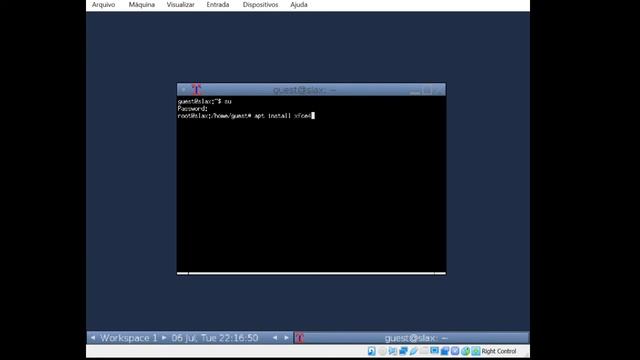Click the recording status icon
640x360 pixels.
(x=444, y=351)
